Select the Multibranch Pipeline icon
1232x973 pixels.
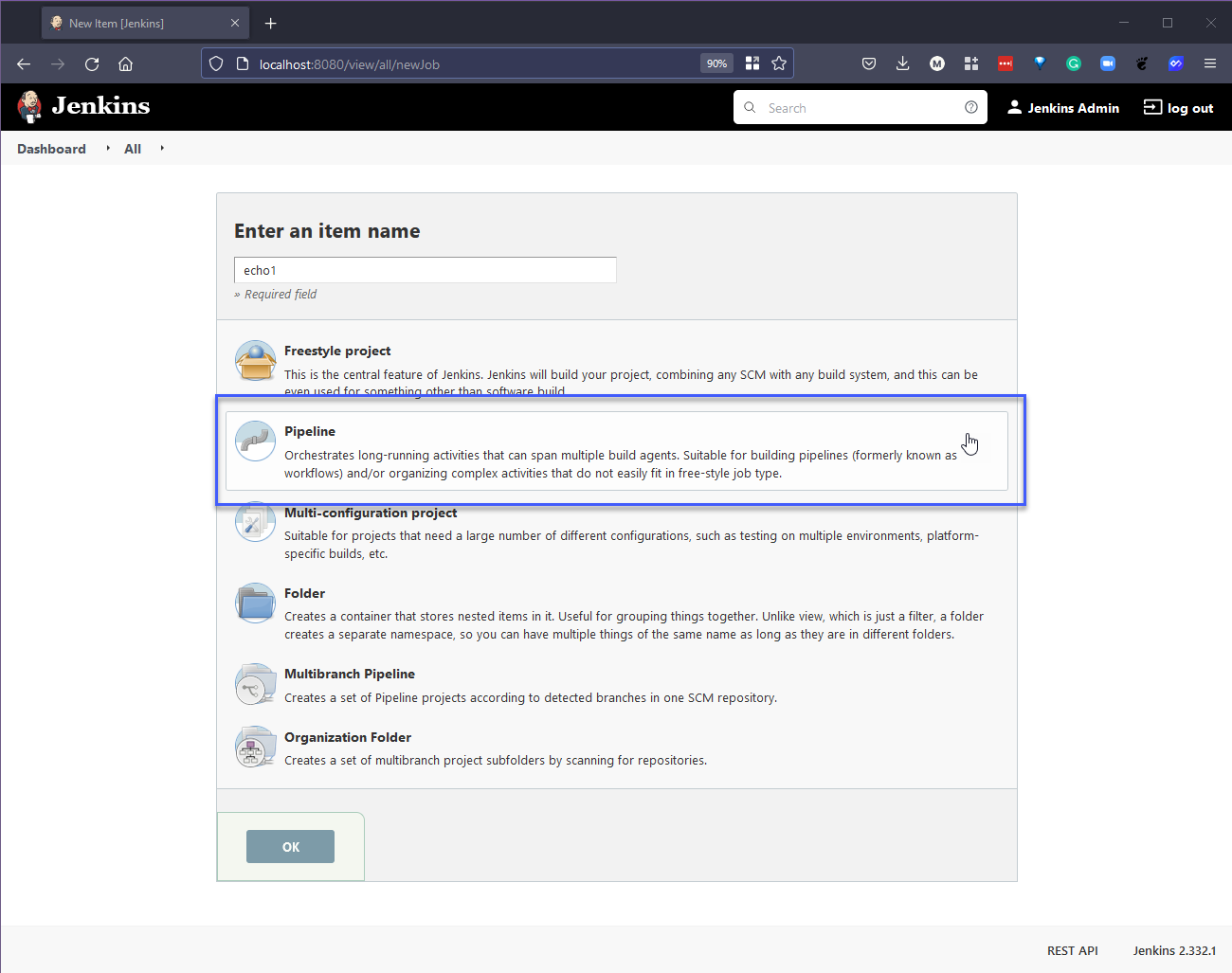pyautogui.click(x=255, y=684)
